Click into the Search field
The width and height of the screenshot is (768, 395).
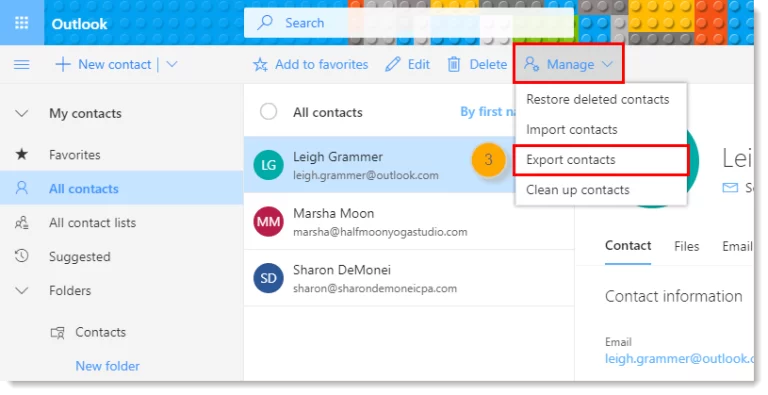click(408, 23)
